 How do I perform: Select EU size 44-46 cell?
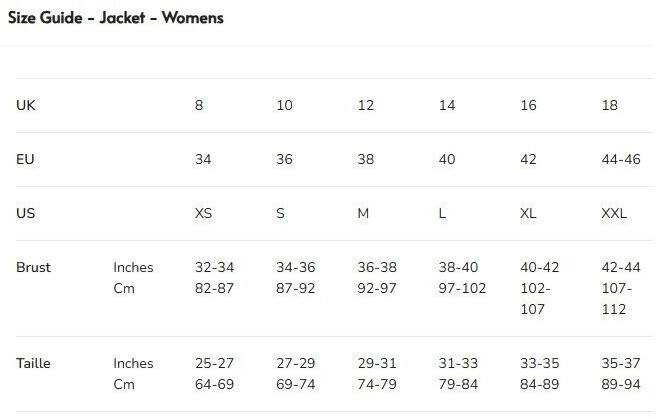620,160
